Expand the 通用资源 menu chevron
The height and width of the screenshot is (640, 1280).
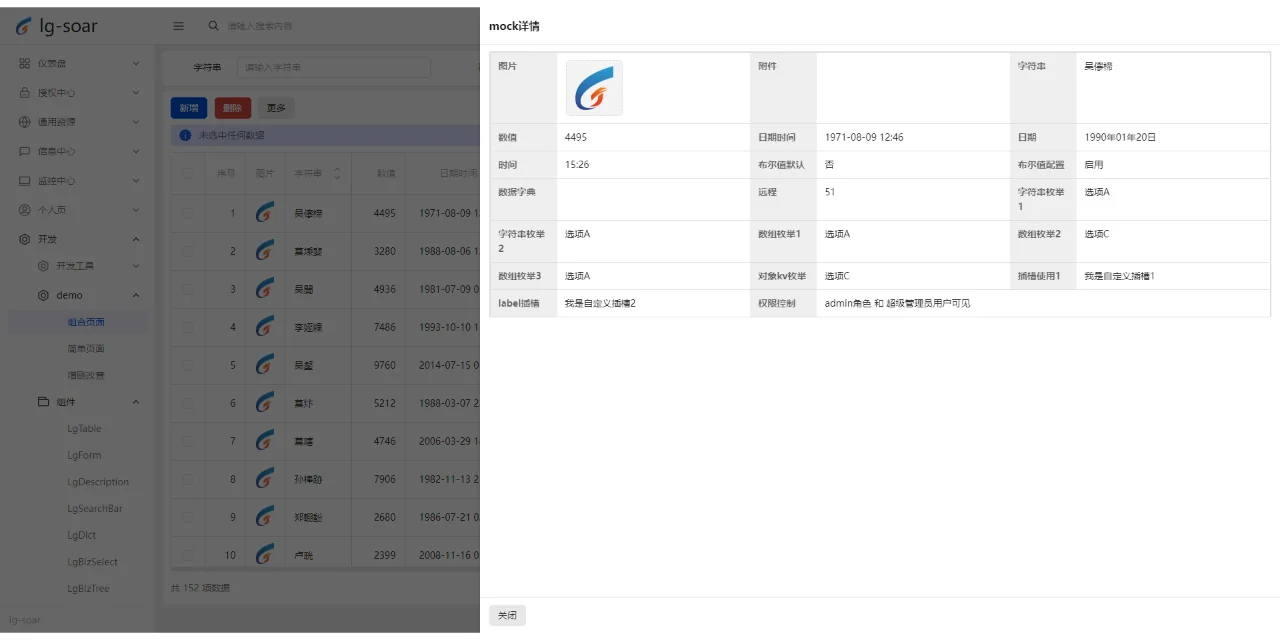pos(136,122)
